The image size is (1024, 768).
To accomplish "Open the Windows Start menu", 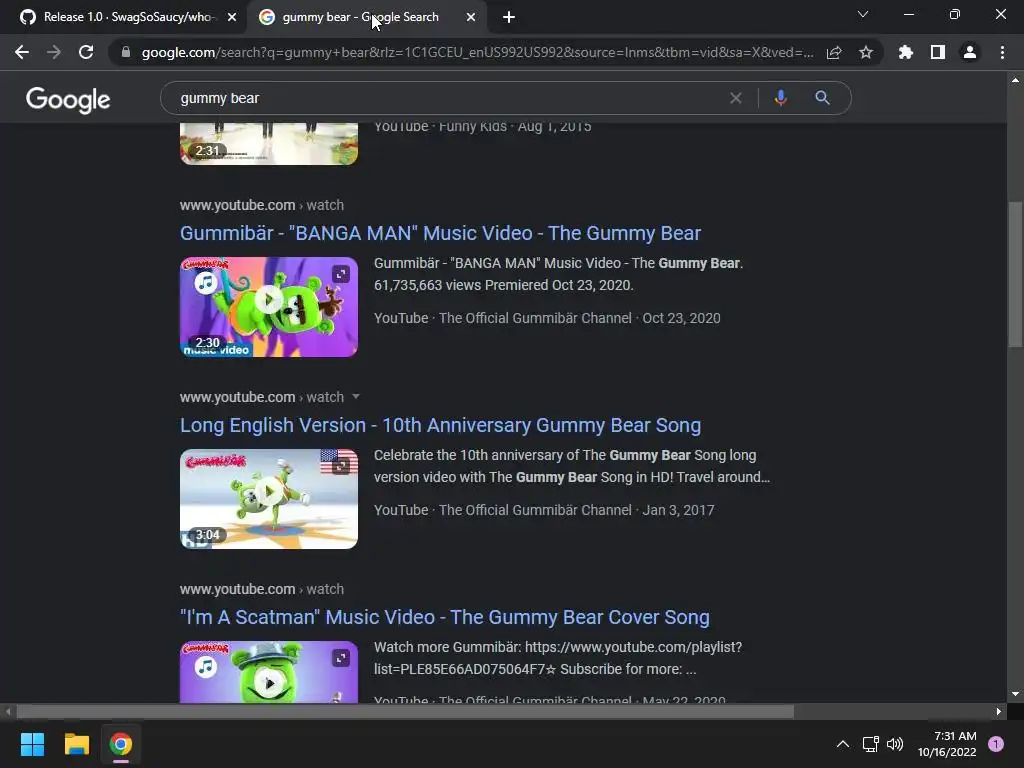I will (x=32, y=744).
